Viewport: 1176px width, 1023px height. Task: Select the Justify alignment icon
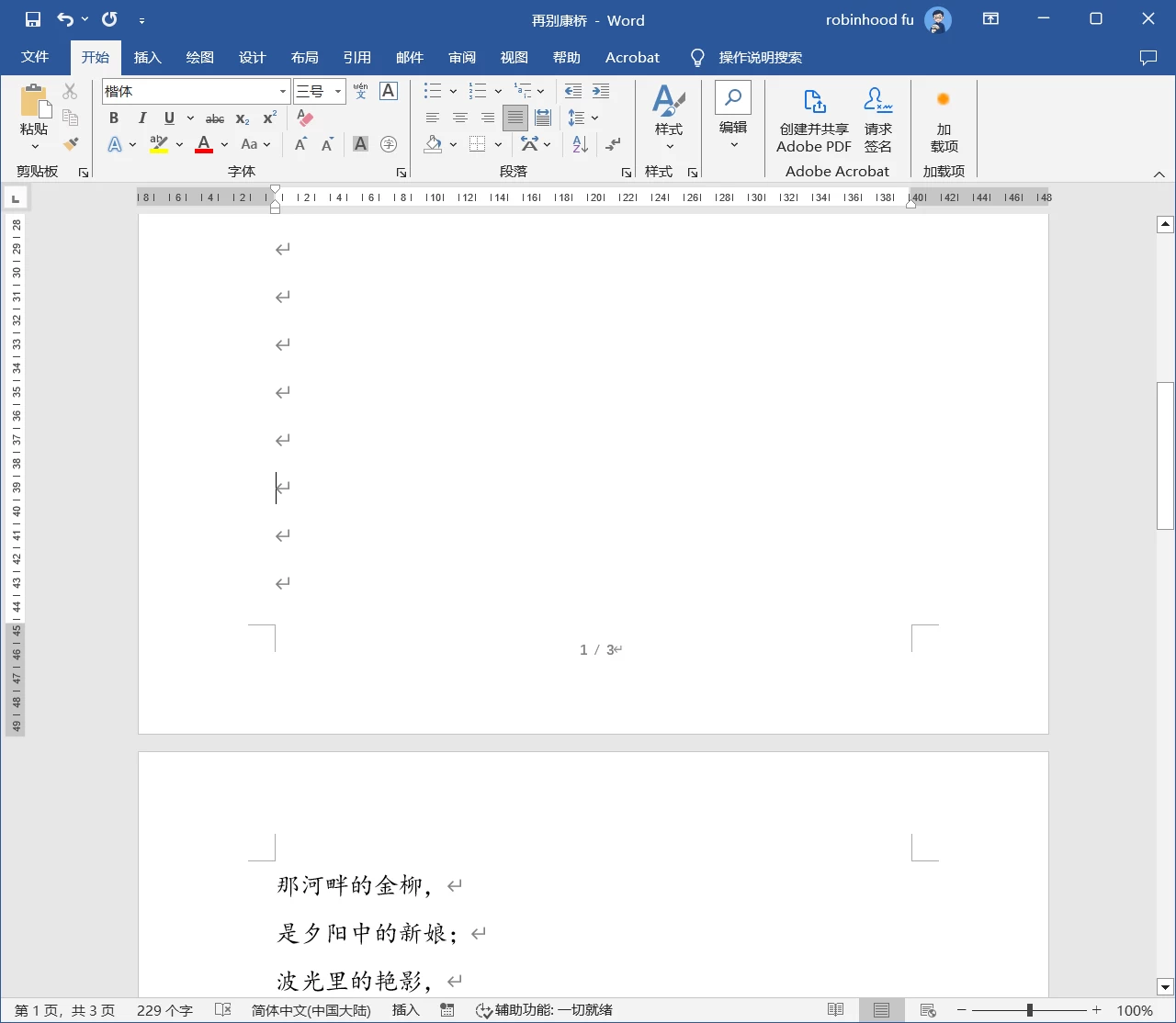[x=515, y=118]
